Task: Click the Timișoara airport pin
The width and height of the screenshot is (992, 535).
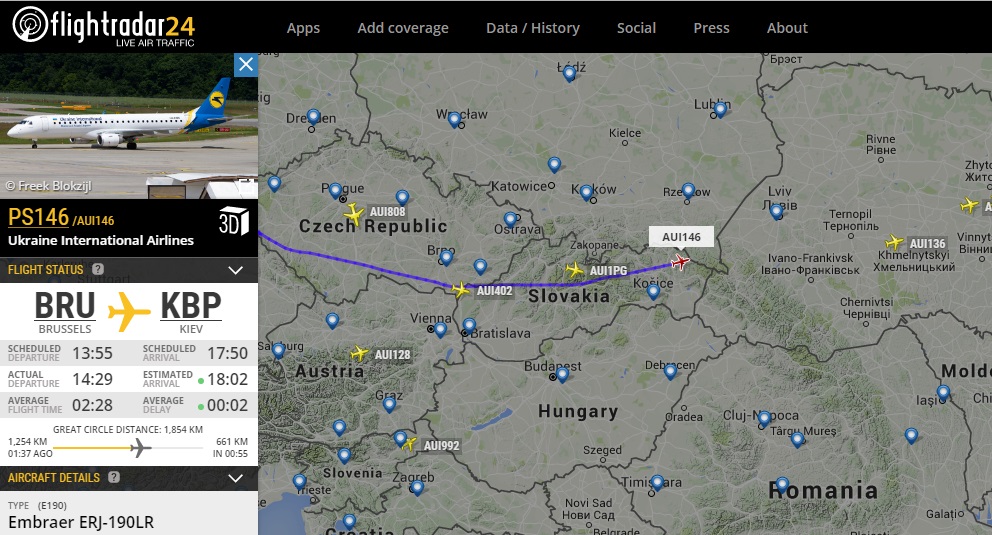Action: [x=657, y=484]
